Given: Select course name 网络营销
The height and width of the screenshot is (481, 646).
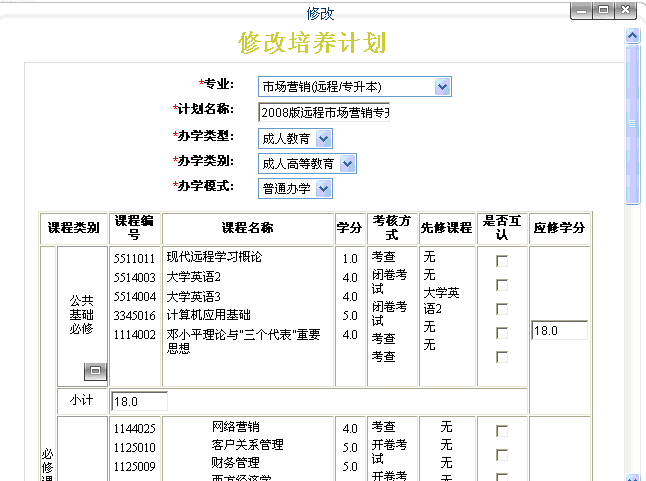Looking at the screenshot, I should [236, 427].
